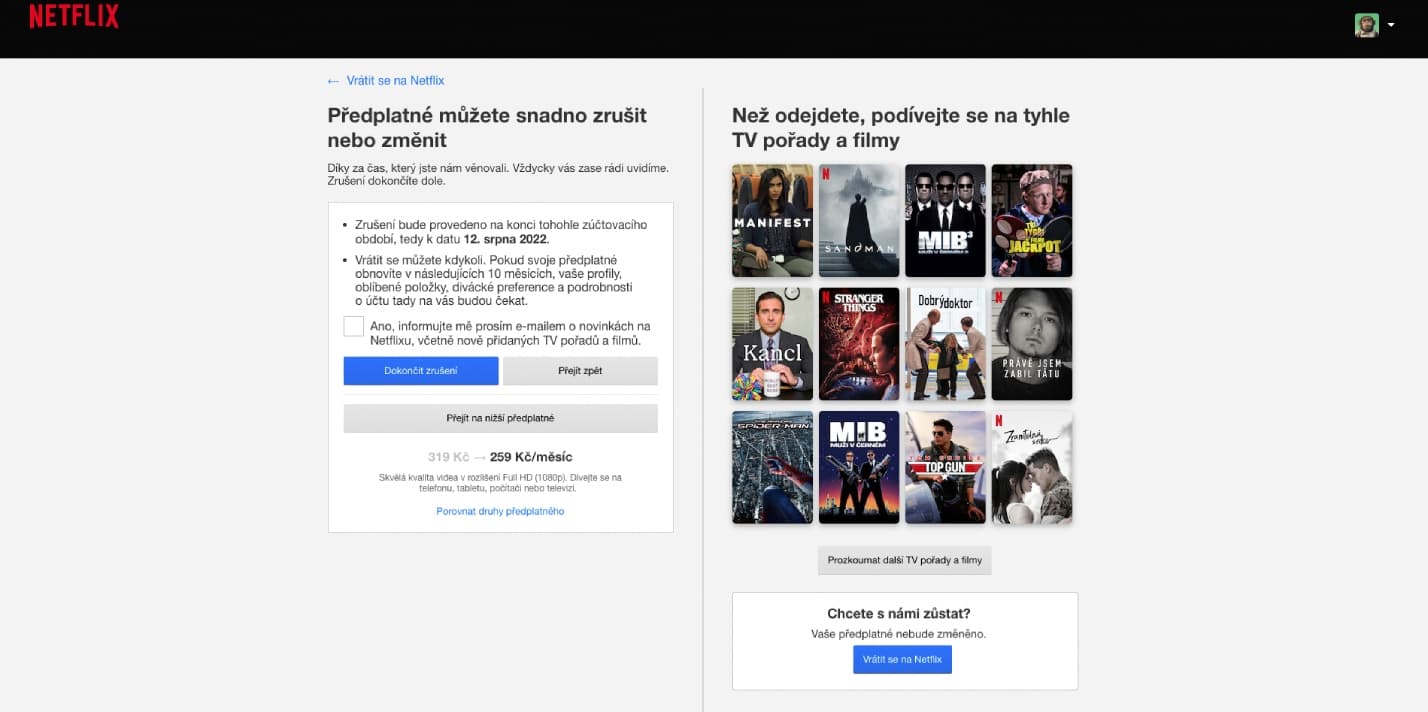Screen dimensions: 1428x712
Task: Open the Spider-Man poster
Action: pyautogui.click(x=772, y=467)
